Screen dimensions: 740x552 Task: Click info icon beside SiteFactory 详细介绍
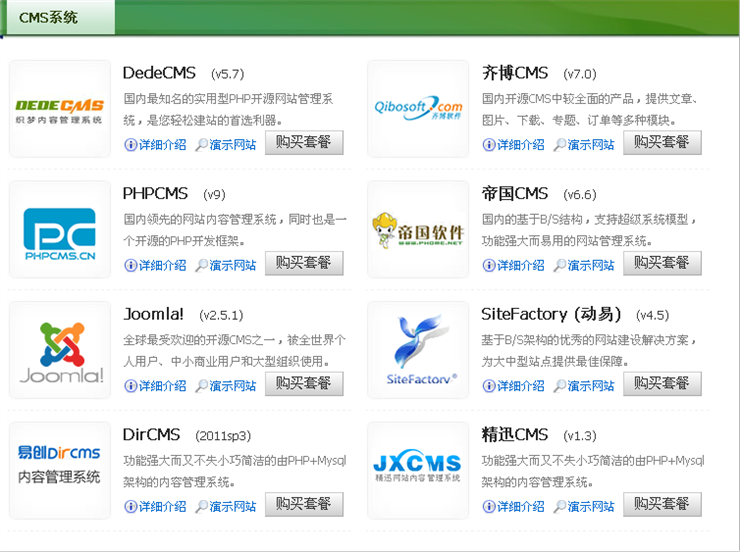488,386
